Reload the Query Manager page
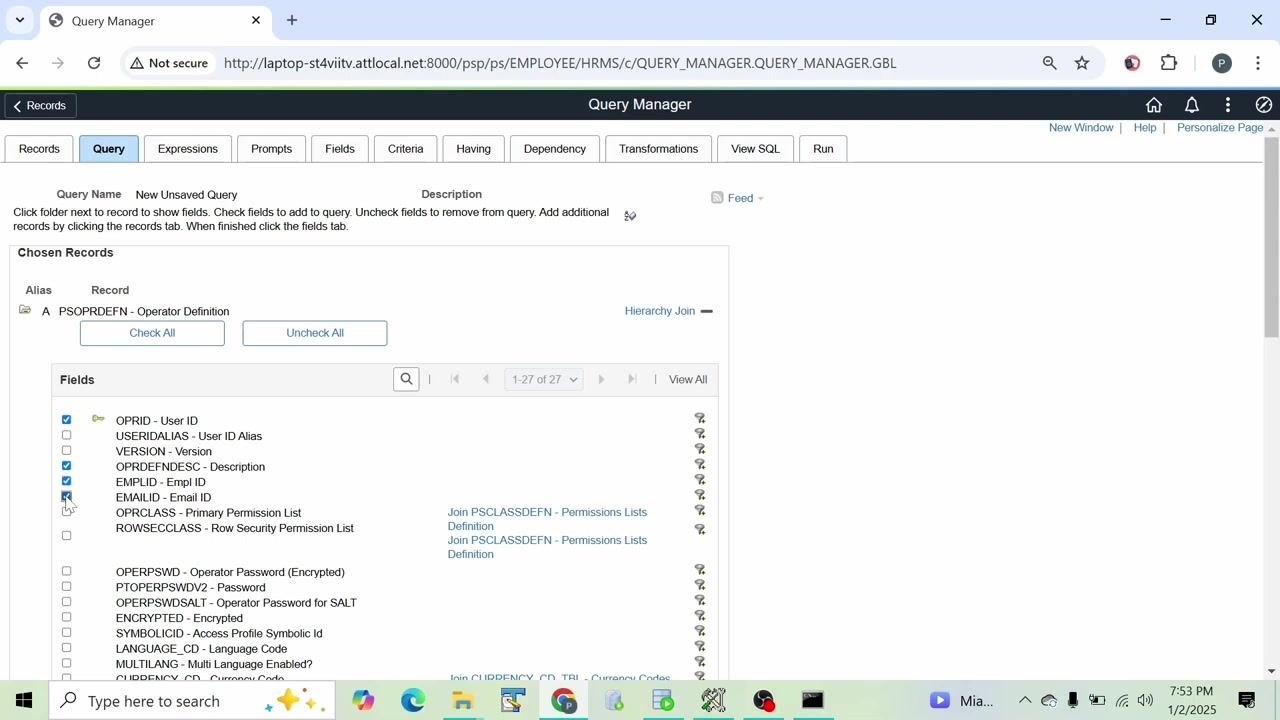 (x=94, y=63)
